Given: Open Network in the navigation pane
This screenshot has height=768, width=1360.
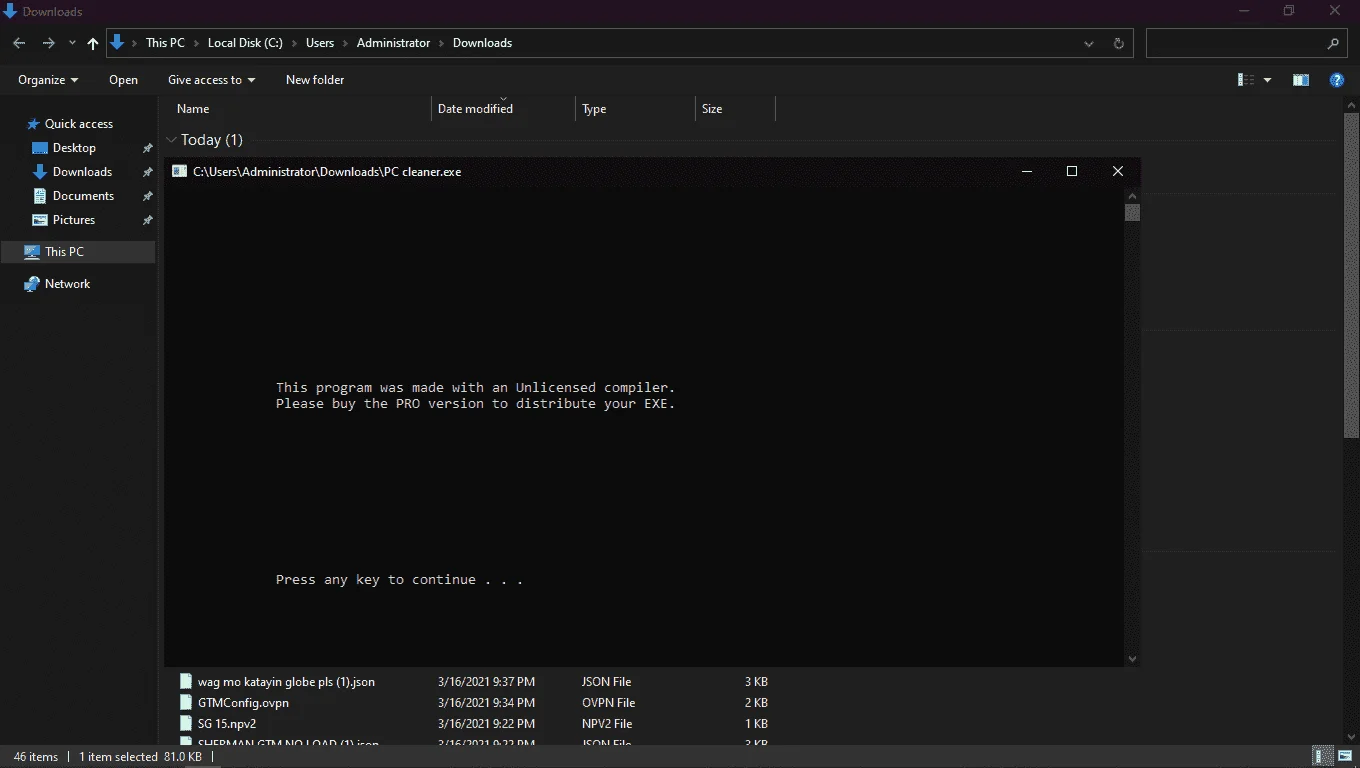Looking at the screenshot, I should click(67, 284).
